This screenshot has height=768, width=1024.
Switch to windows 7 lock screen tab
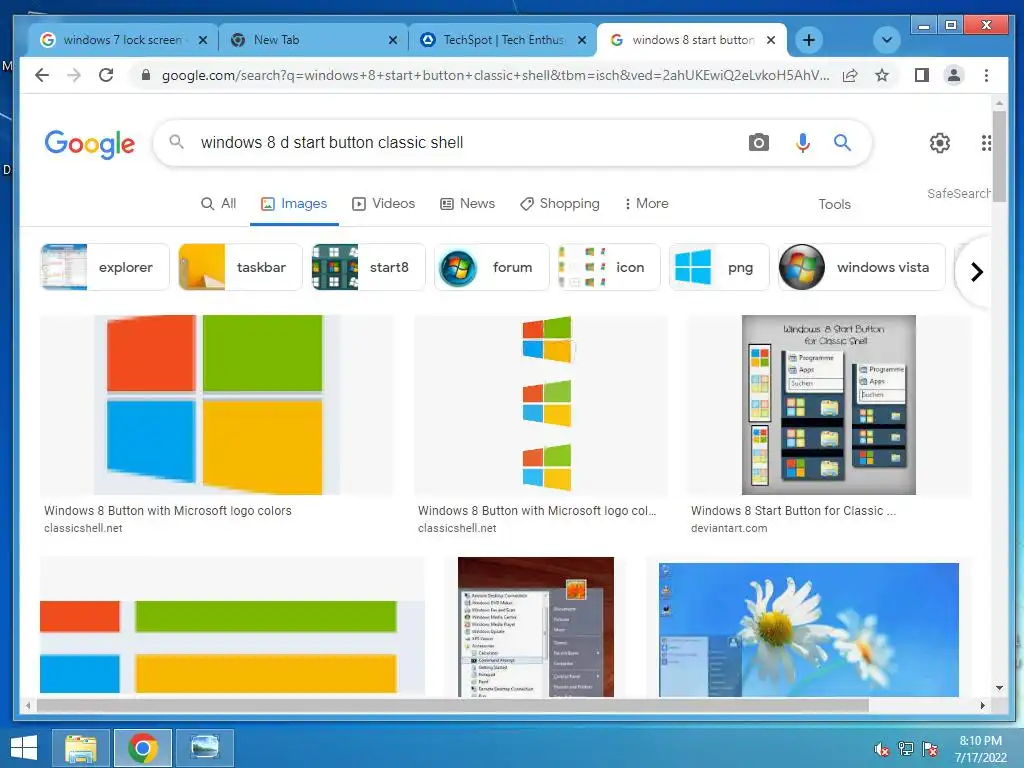[121, 40]
